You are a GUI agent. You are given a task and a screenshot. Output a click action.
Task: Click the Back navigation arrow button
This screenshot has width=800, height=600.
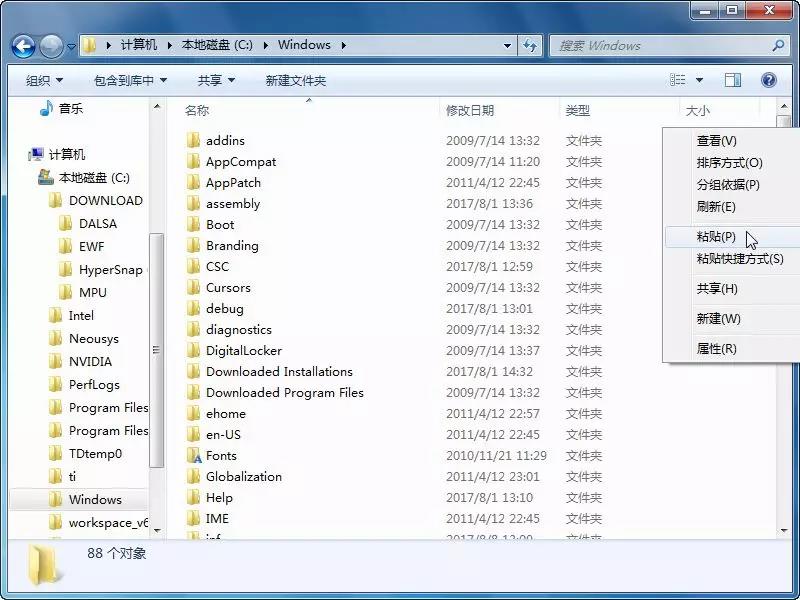point(23,46)
